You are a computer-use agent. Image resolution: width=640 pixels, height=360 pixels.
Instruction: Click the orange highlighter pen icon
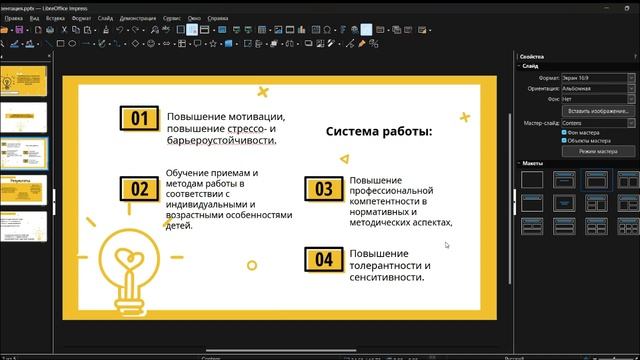click(362, 43)
